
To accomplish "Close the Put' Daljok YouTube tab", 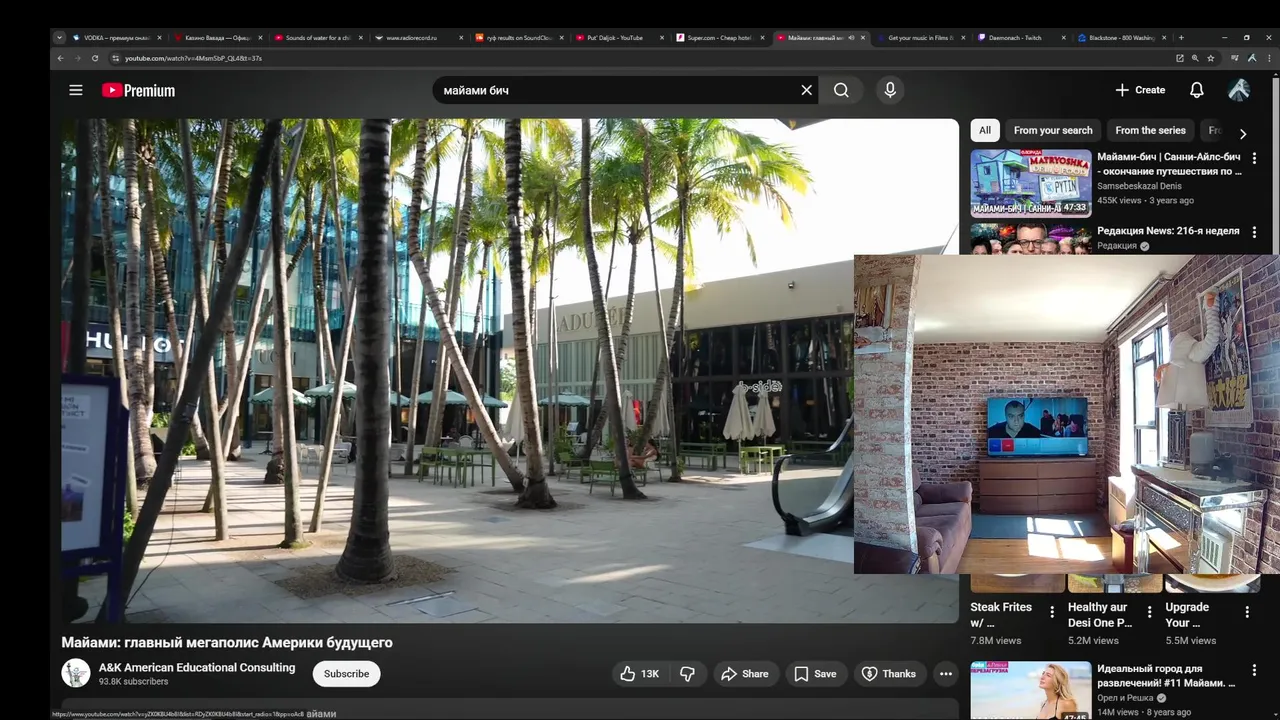I will [662, 38].
